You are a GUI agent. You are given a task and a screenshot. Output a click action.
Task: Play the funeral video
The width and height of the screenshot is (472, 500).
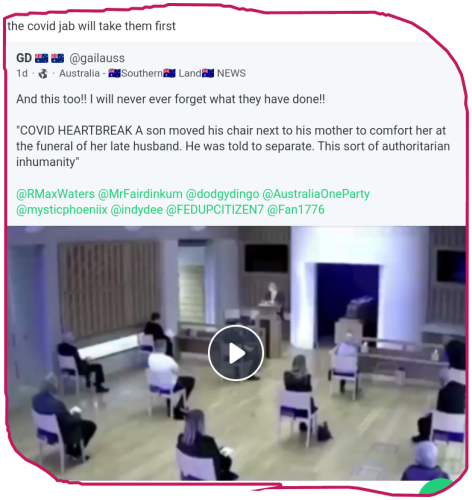tap(236, 353)
